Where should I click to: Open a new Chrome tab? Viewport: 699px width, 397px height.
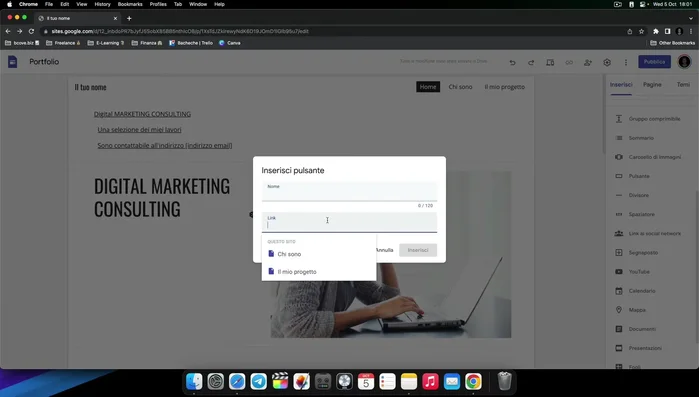[x=129, y=18]
